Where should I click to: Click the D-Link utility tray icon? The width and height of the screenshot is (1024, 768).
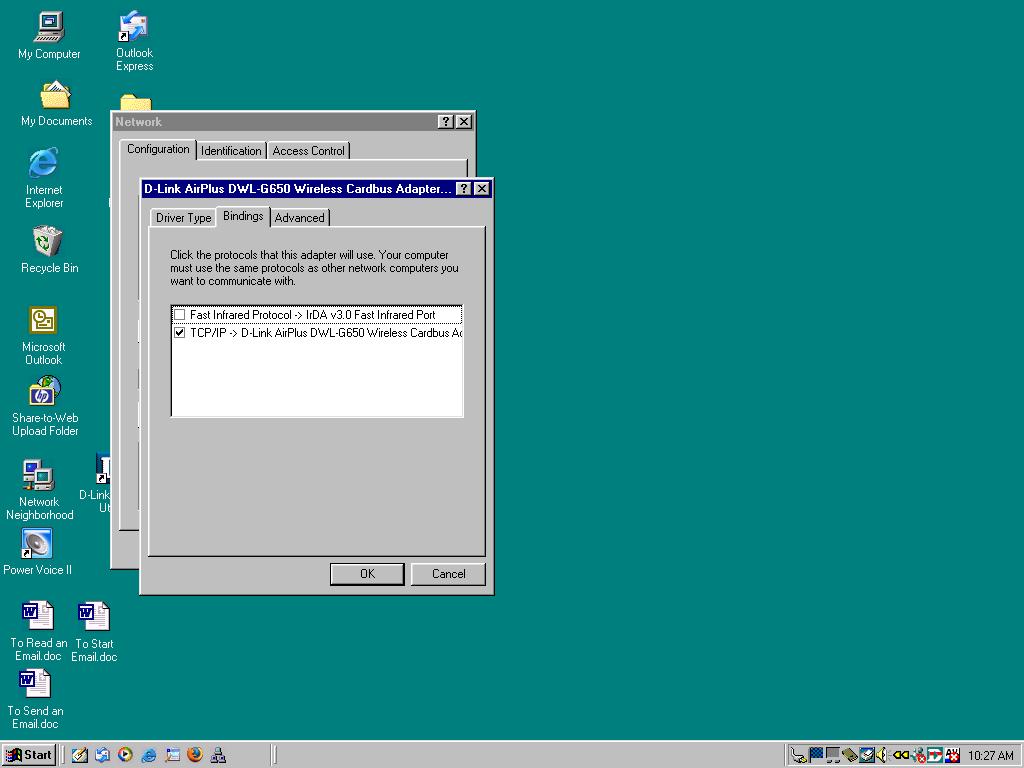[x=935, y=756]
